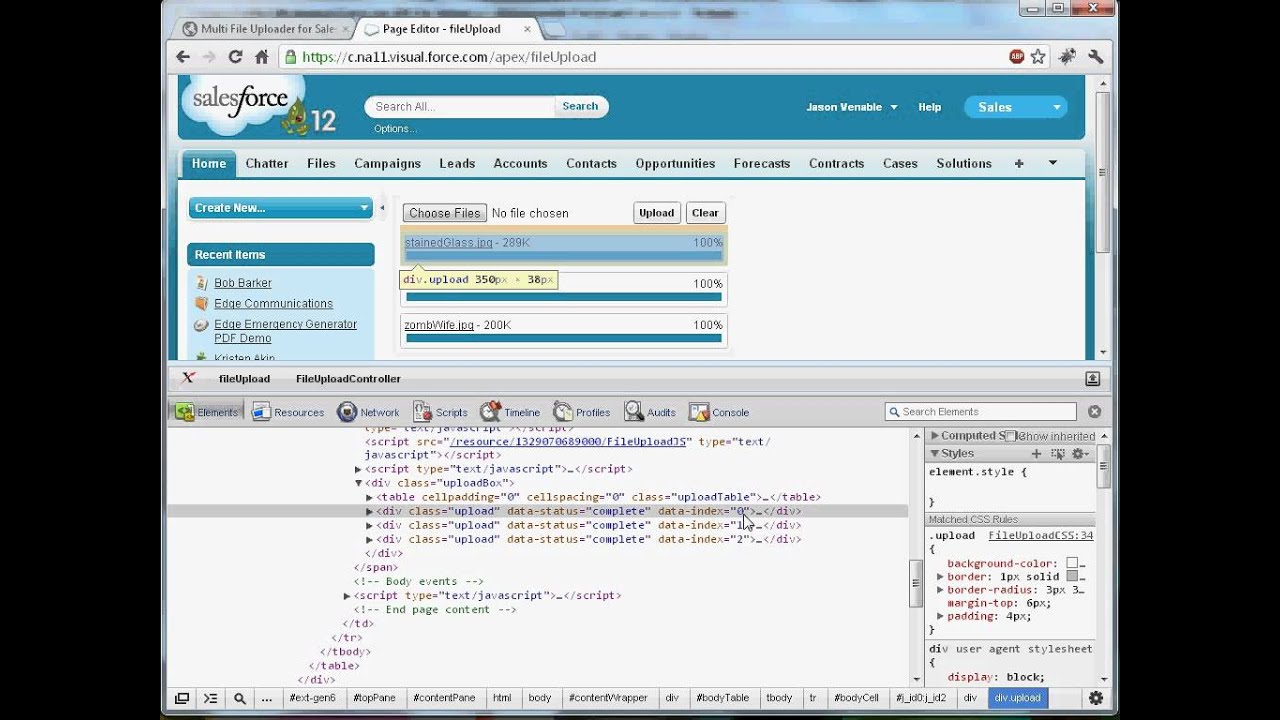
Task: Open the tab overflow arrow
Action: click(1052, 163)
